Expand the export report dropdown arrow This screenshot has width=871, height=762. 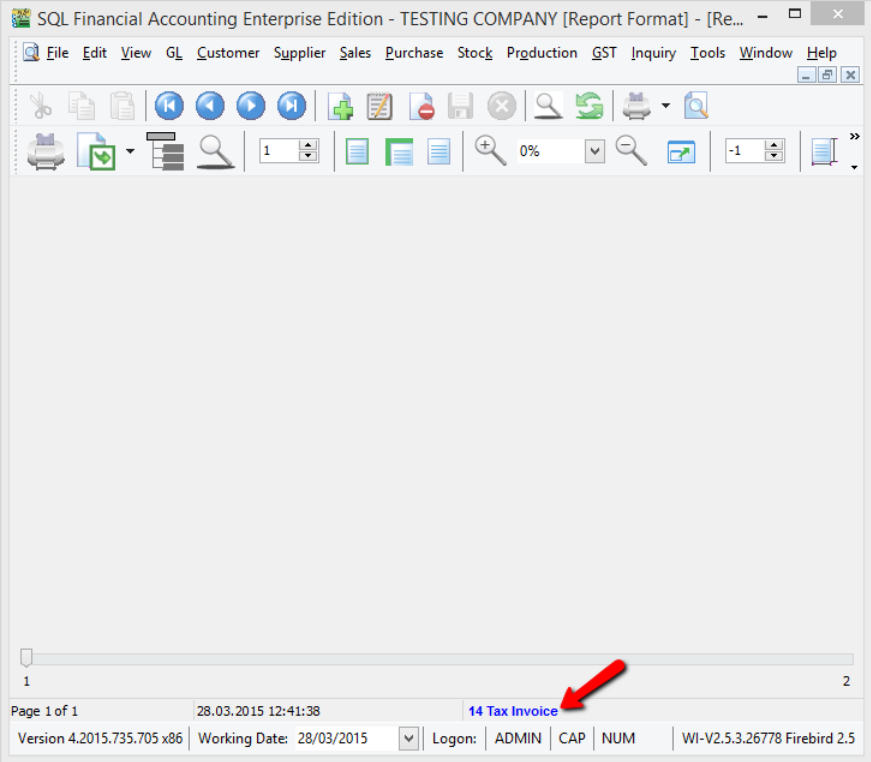pyautogui.click(x=130, y=152)
